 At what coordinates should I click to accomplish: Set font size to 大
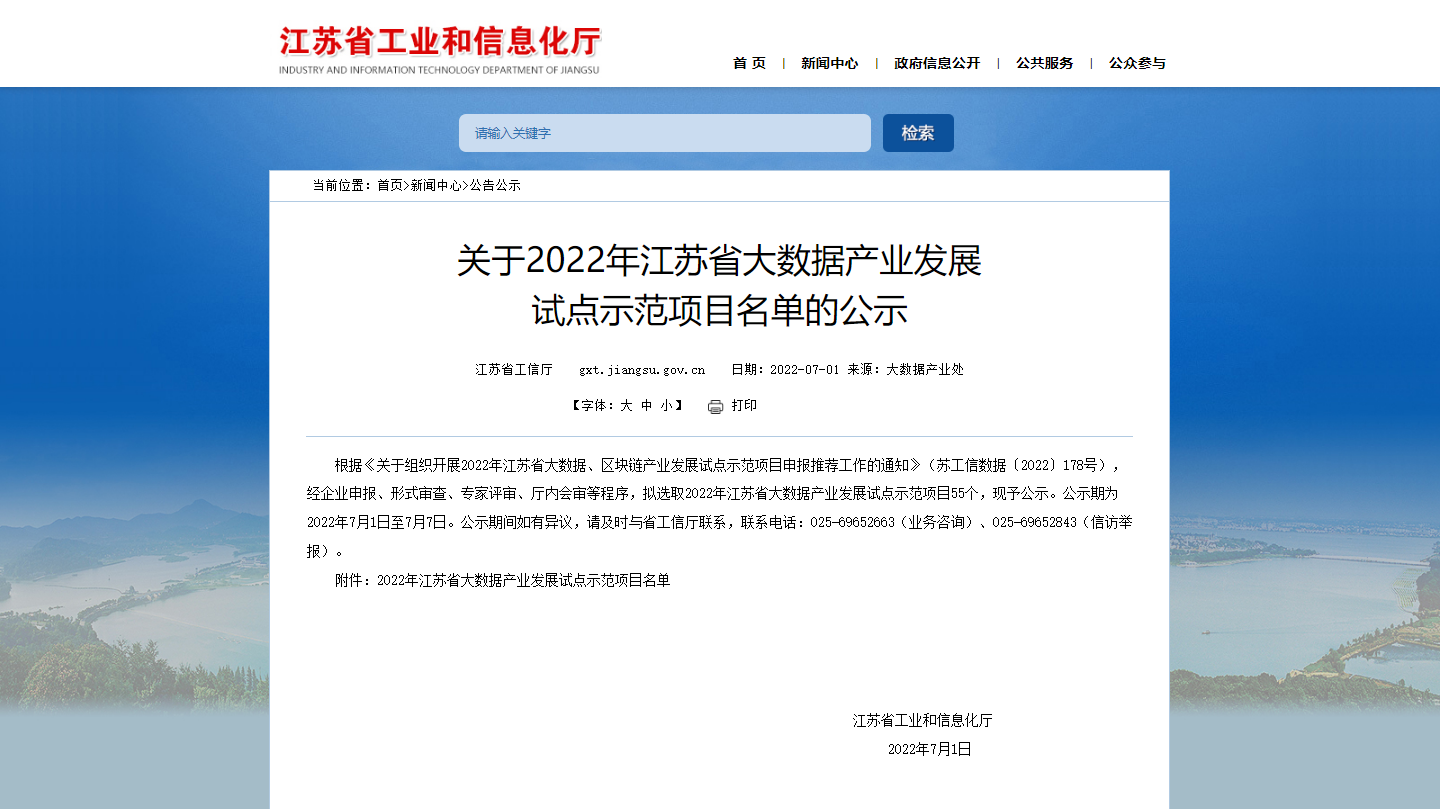pos(626,406)
